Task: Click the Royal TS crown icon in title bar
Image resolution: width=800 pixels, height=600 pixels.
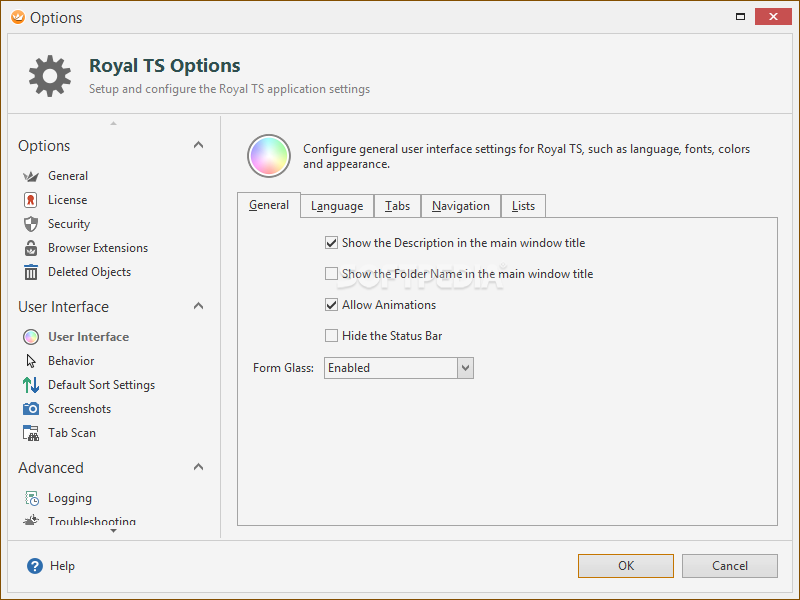Action: click(x=18, y=17)
